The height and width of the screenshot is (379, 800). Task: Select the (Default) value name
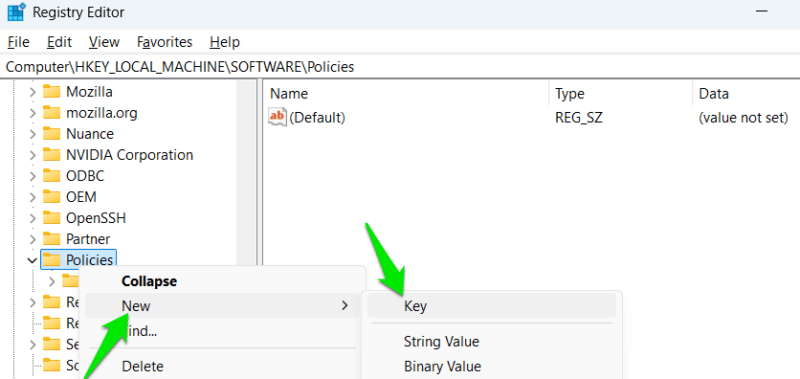(317, 118)
